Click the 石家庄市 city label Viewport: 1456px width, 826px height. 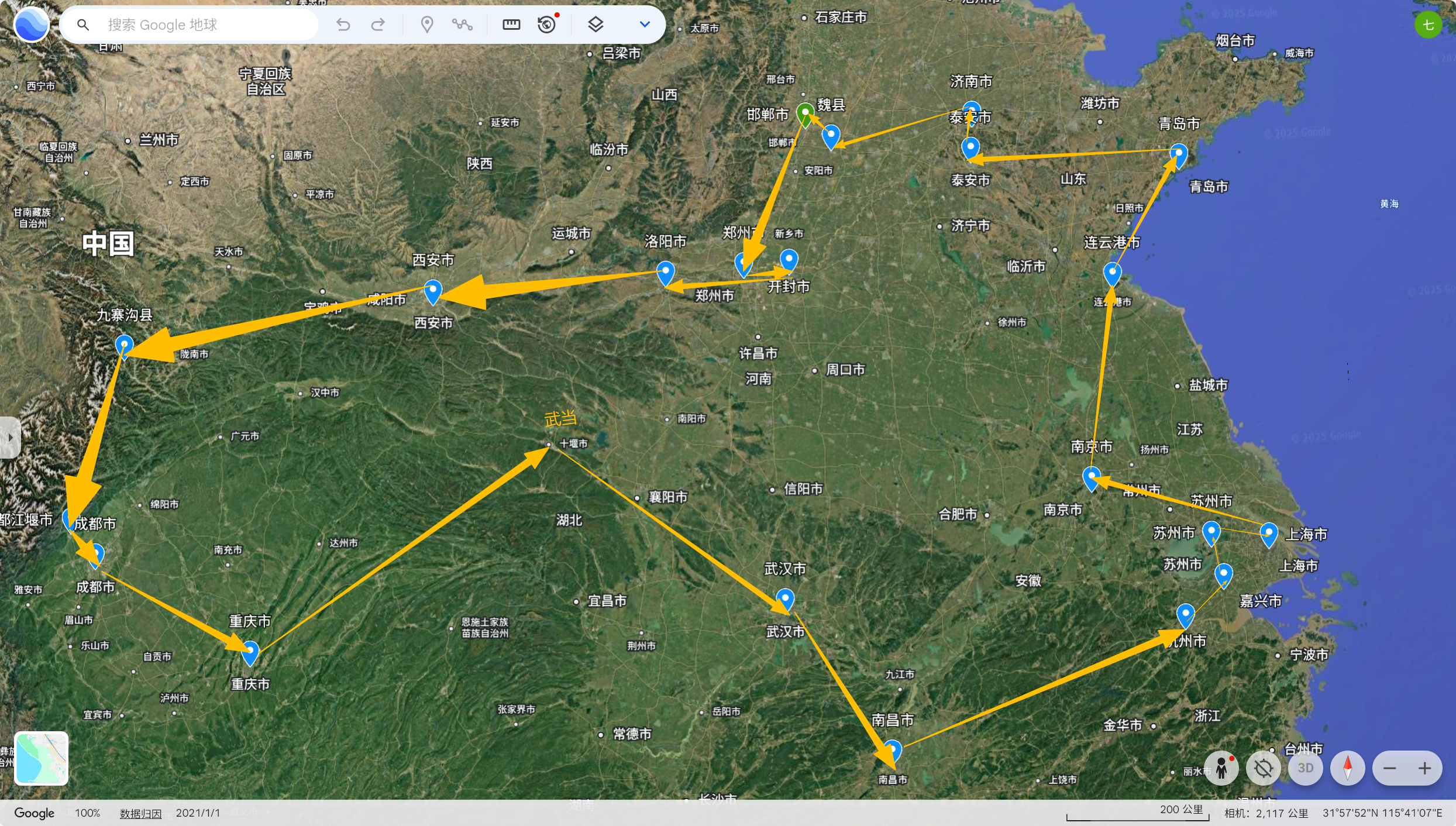[841, 18]
